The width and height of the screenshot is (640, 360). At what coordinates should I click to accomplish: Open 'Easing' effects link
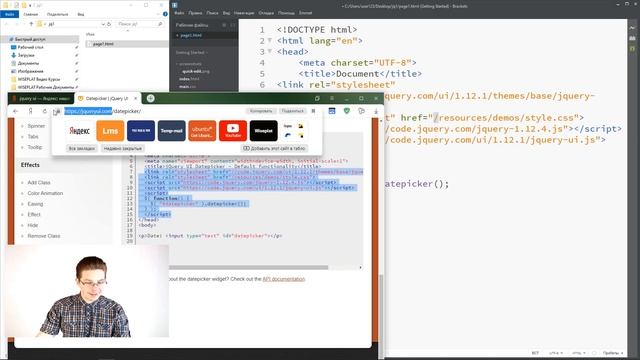35,204
